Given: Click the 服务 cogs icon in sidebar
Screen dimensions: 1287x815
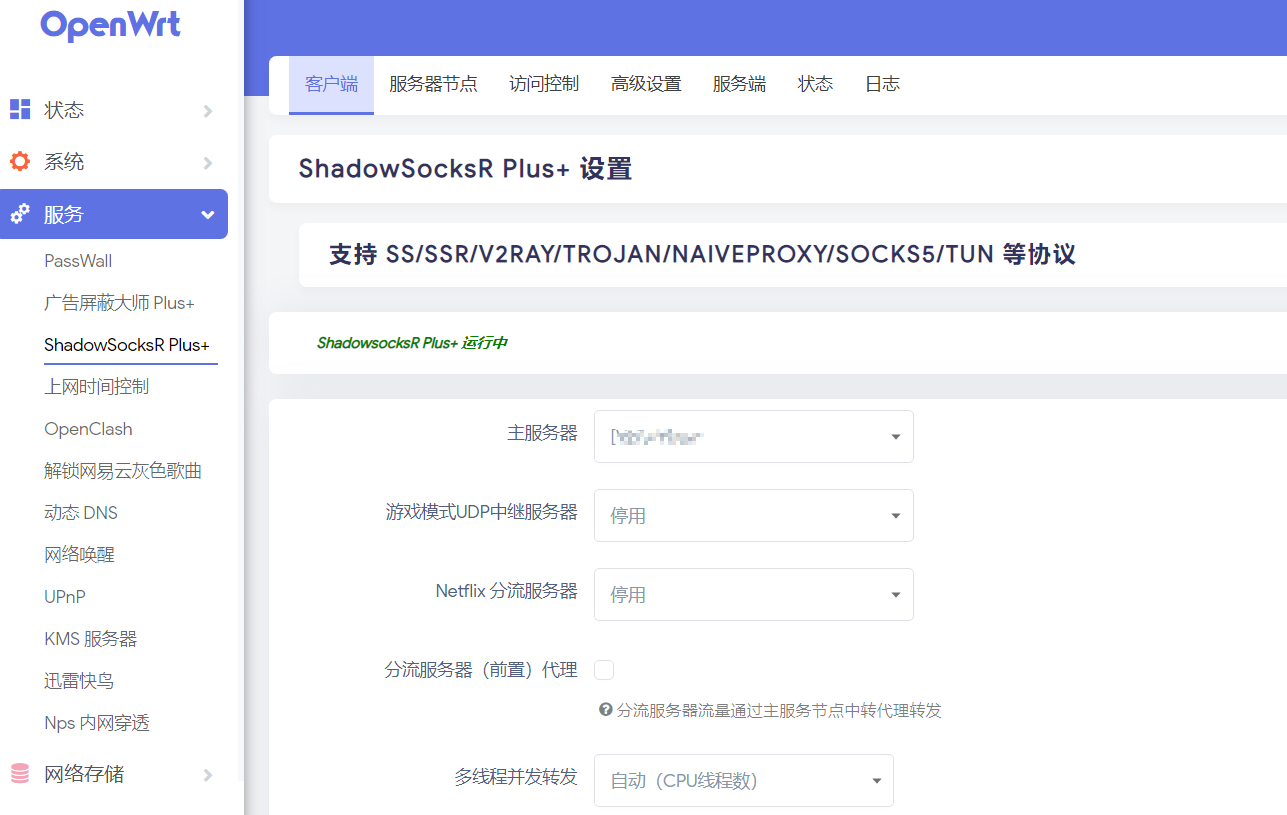Looking at the screenshot, I should (x=20, y=214).
